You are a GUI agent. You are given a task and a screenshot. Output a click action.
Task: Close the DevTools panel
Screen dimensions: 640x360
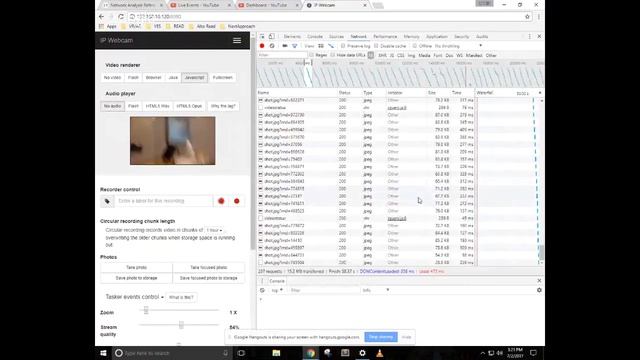[539, 36]
